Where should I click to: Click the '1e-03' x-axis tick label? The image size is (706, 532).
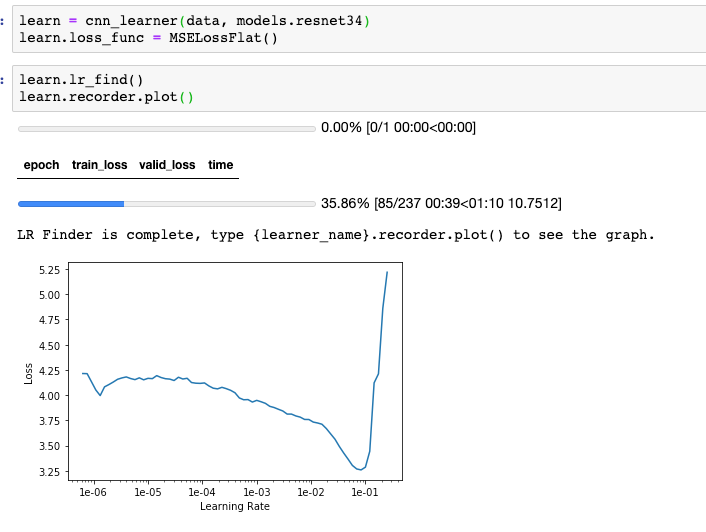[257, 492]
